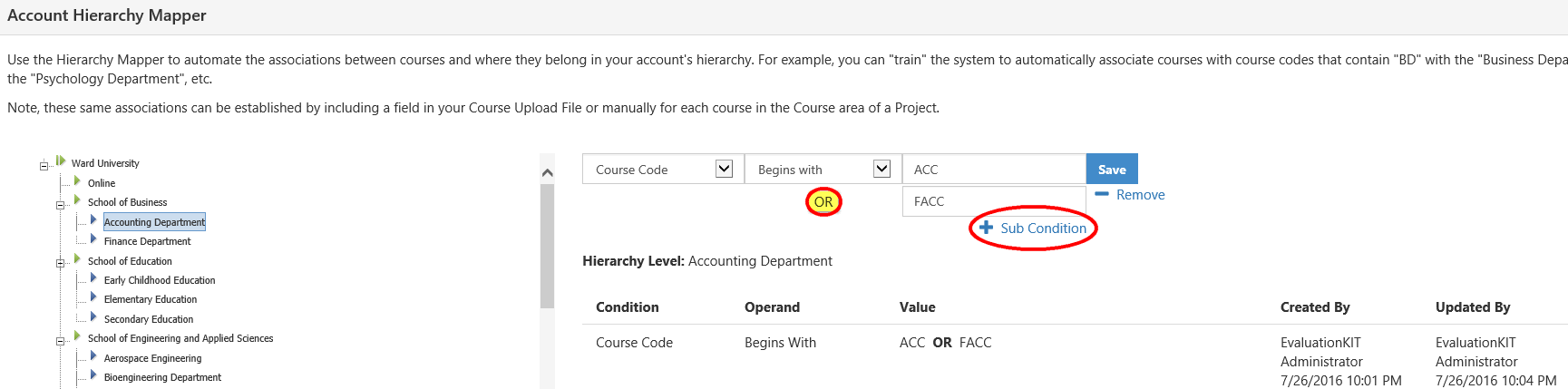Click the minus icon next to Remove
The image size is (1568, 389).
tap(1102, 194)
